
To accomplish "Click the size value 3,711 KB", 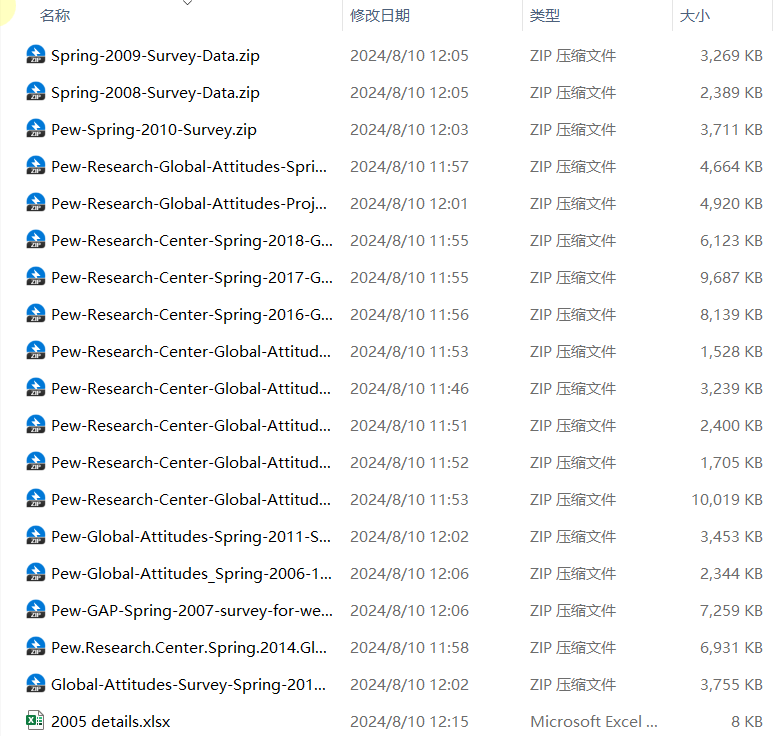I will click(x=731, y=129).
